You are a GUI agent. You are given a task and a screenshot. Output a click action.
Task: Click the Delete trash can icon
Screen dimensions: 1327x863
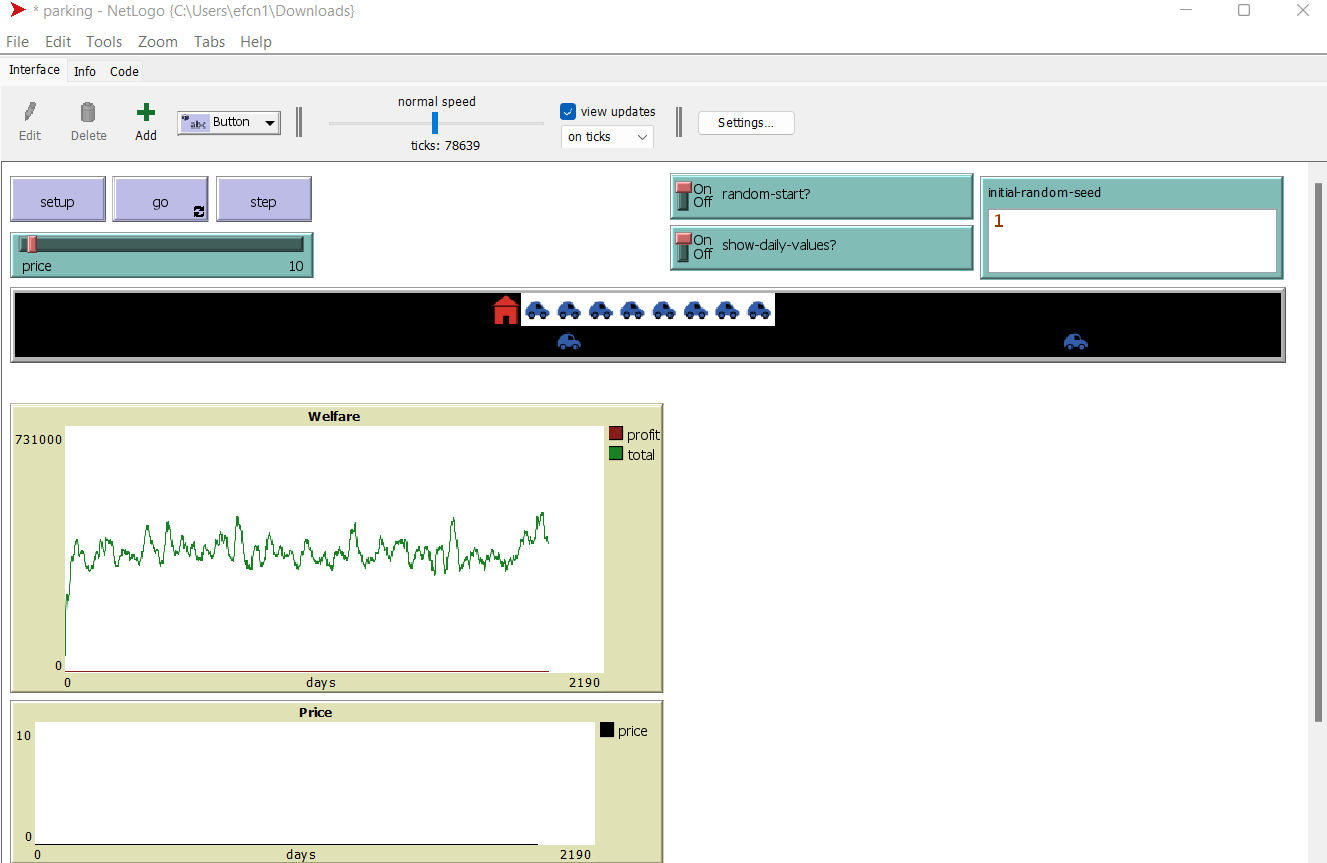point(88,112)
